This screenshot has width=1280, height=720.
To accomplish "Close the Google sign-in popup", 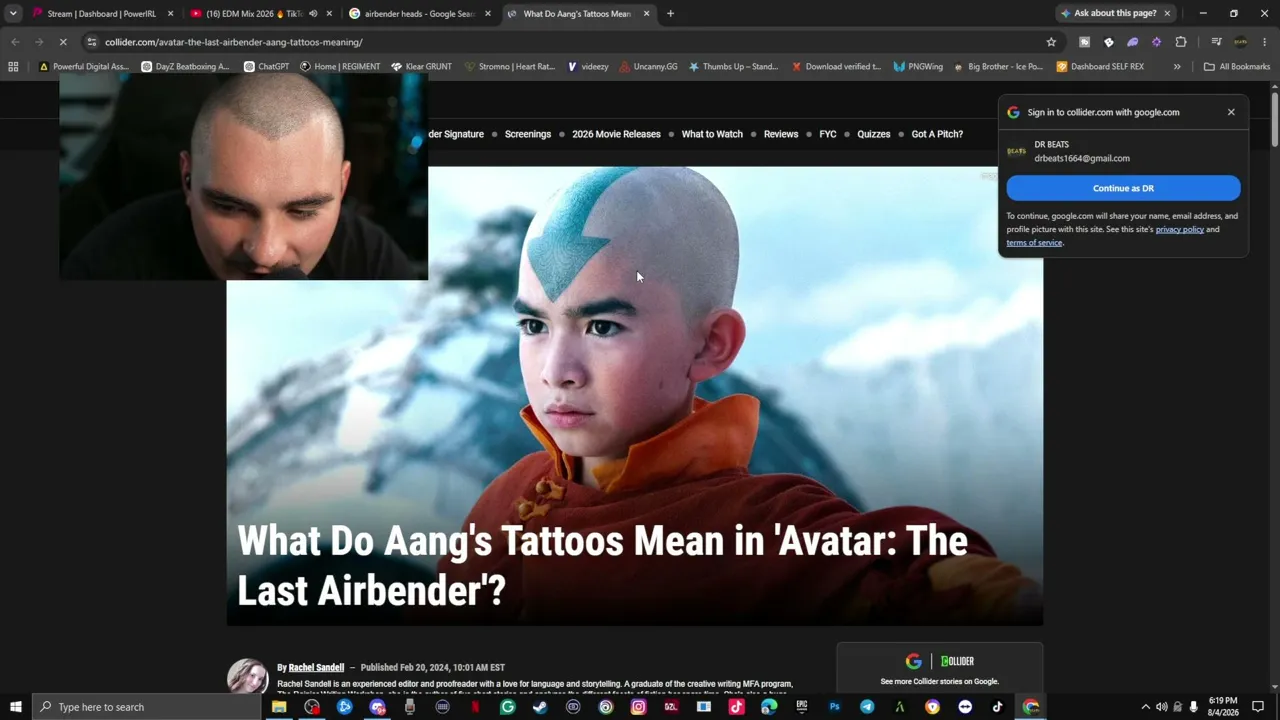I will (x=1231, y=112).
